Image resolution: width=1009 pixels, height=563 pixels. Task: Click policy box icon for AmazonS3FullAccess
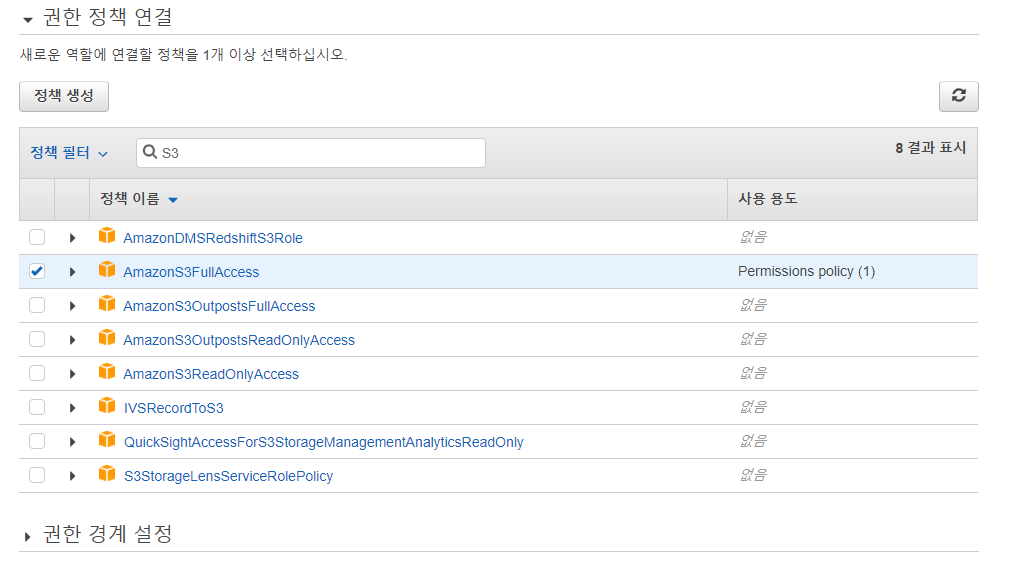click(107, 270)
